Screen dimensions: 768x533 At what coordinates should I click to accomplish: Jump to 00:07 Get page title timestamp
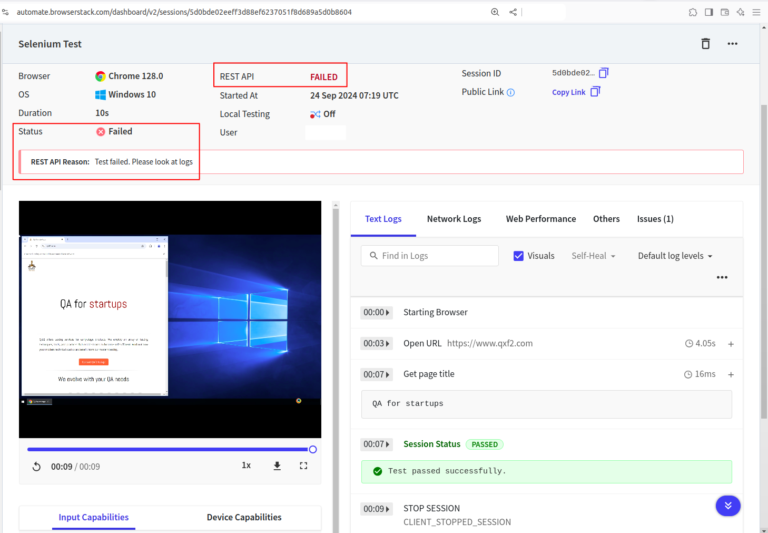pyautogui.click(x=376, y=374)
